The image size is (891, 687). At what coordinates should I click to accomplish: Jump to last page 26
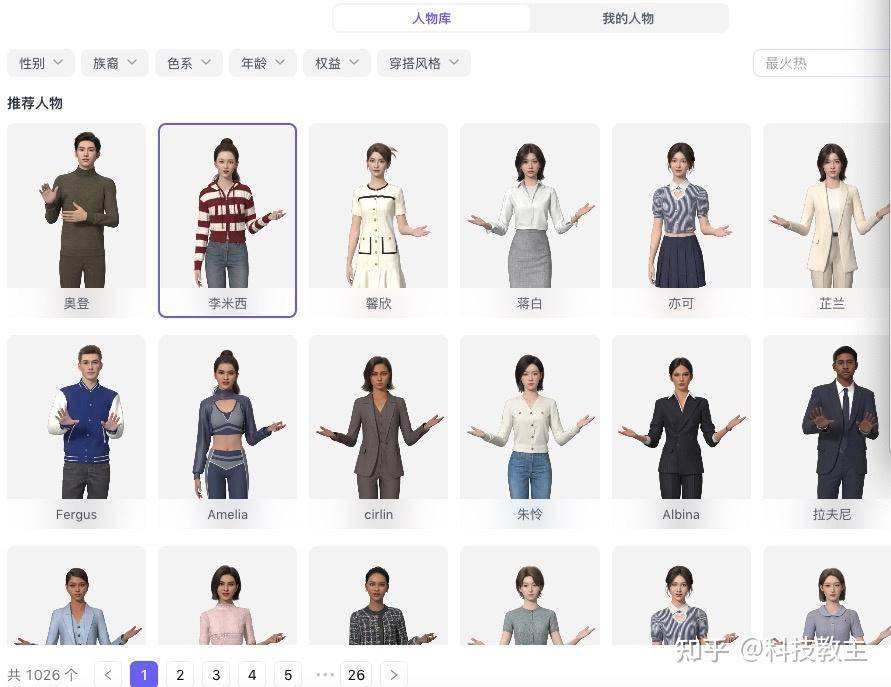click(x=356, y=674)
